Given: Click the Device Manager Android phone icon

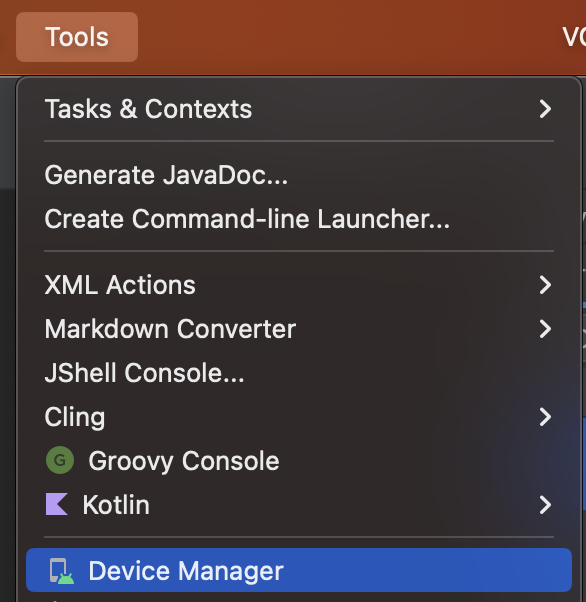Looking at the screenshot, I should [61, 571].
